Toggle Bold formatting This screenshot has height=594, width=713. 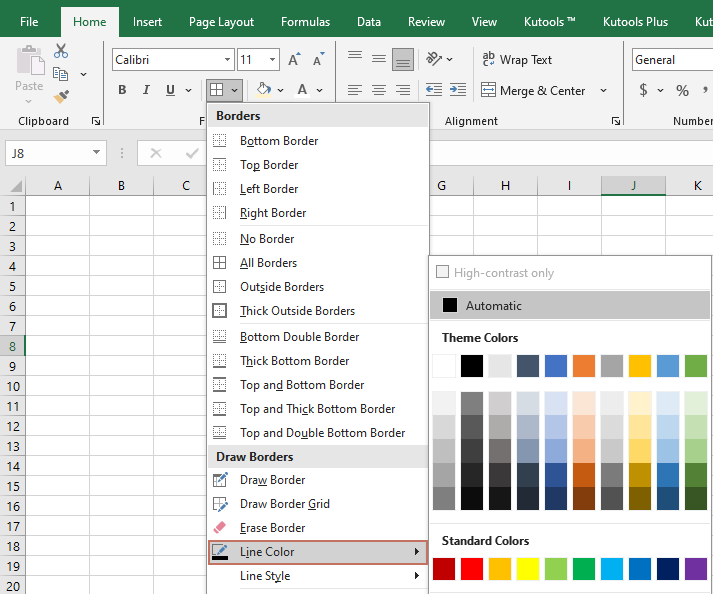[x=122, y=90]
